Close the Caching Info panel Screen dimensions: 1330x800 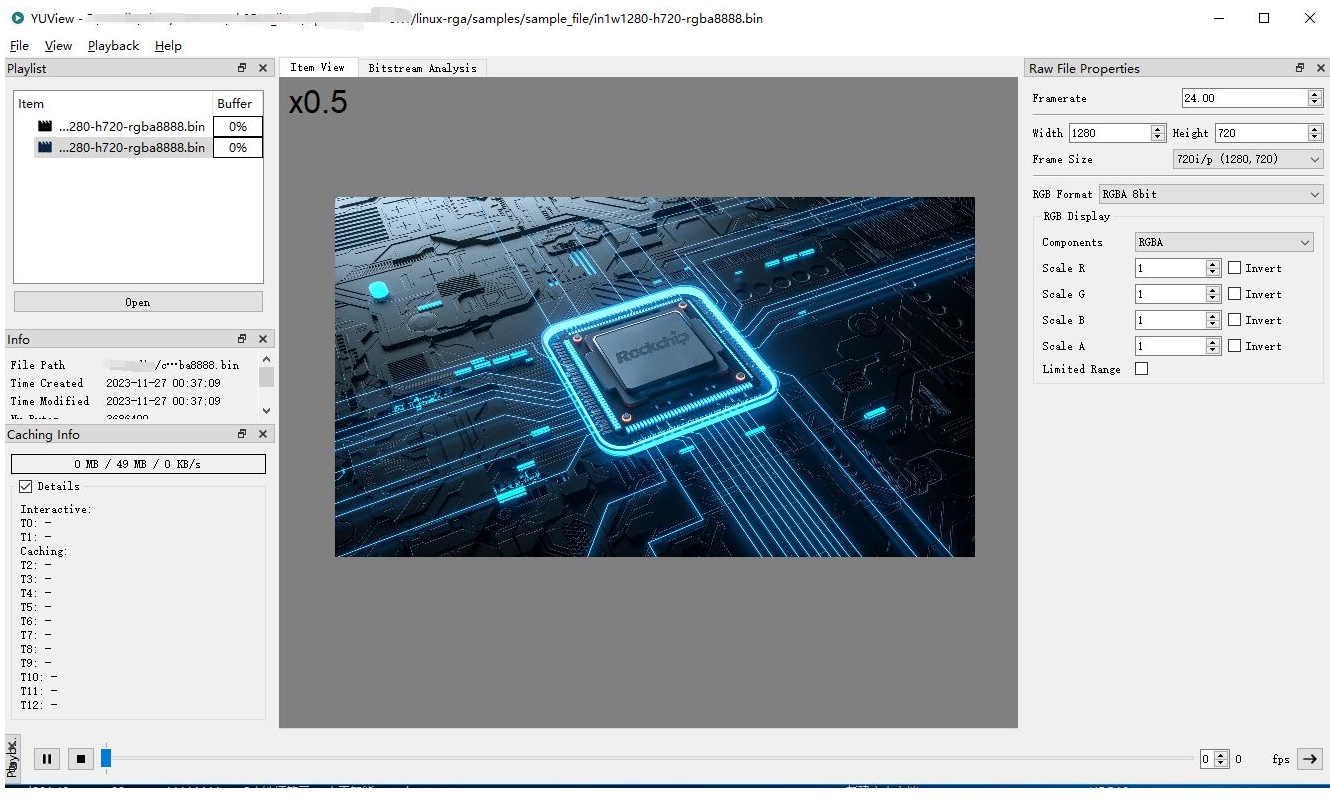point(263,434)
